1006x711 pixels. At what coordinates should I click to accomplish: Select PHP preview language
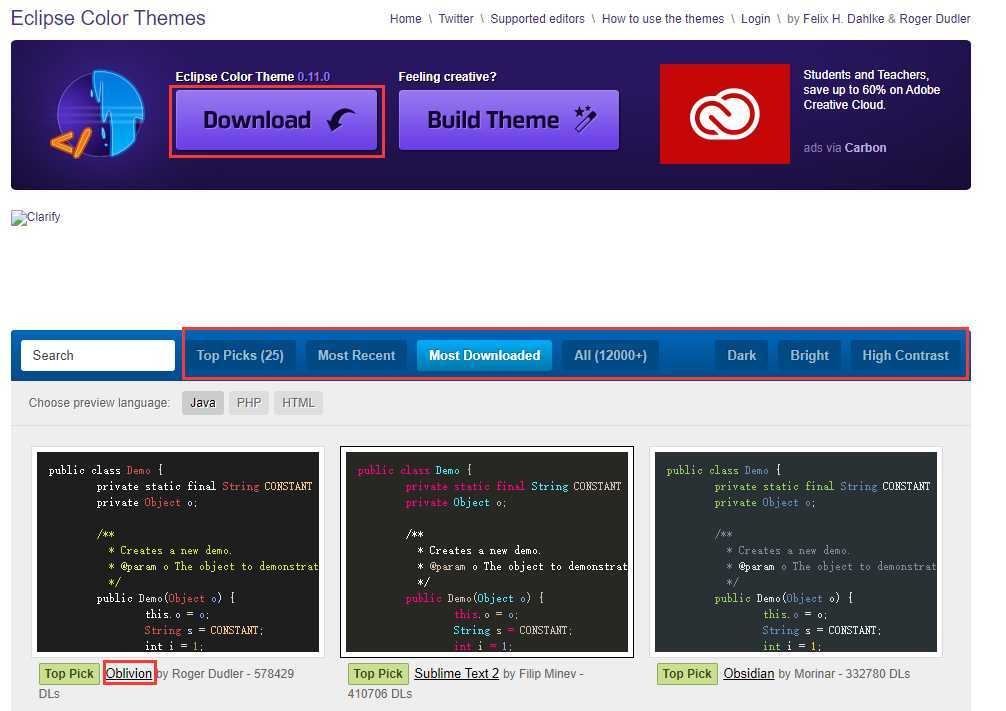(249, 403)
